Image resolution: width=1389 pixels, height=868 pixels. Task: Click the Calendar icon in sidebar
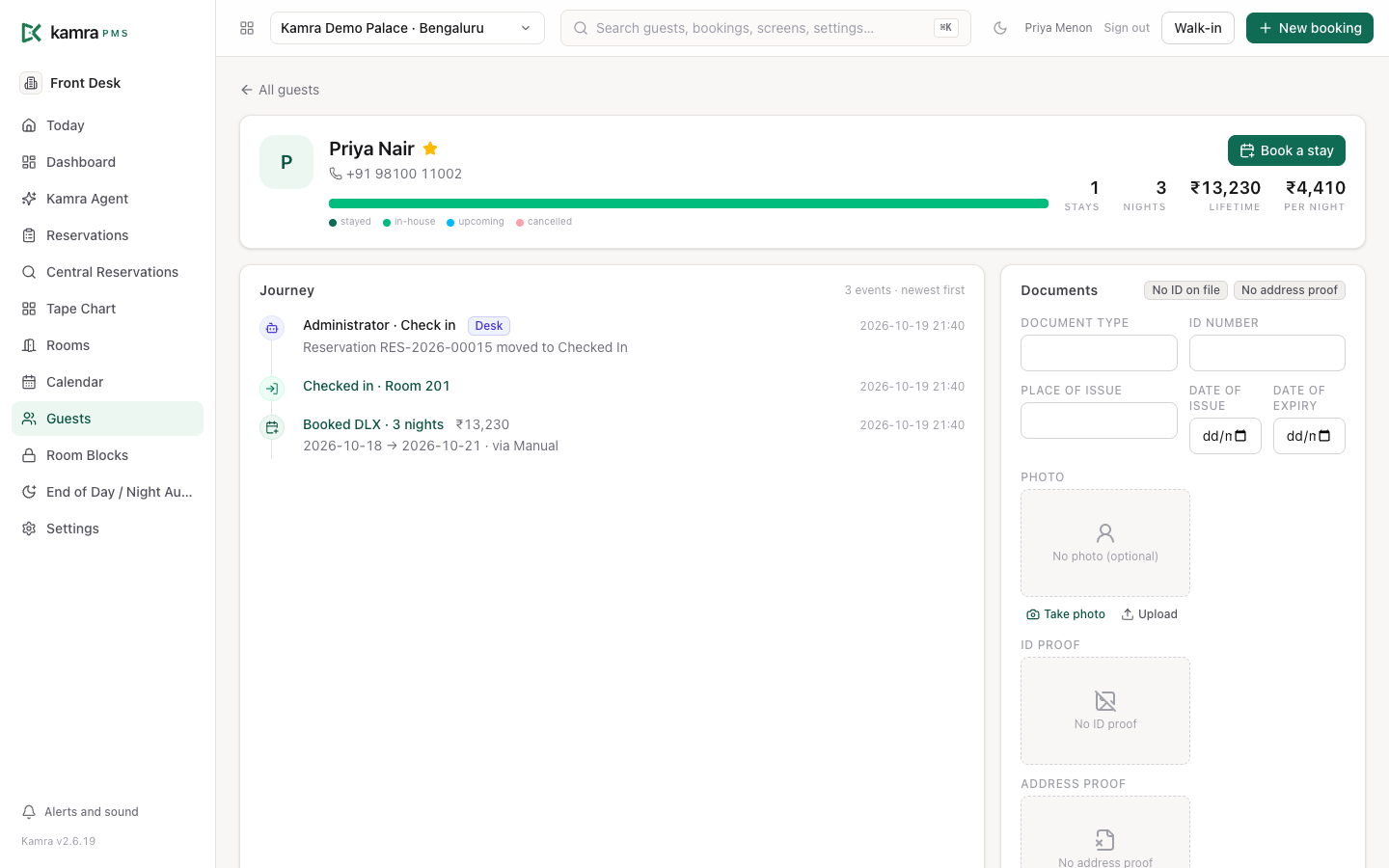(29, 382)
